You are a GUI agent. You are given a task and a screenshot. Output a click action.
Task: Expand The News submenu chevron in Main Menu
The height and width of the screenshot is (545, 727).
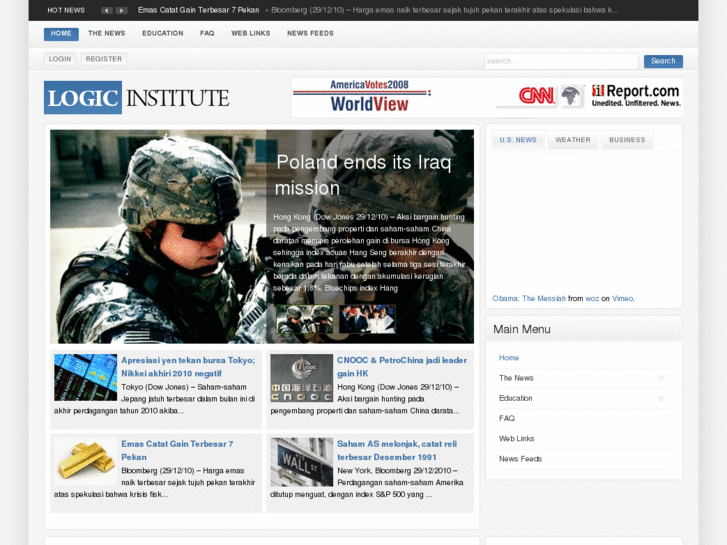coord(661,378)
